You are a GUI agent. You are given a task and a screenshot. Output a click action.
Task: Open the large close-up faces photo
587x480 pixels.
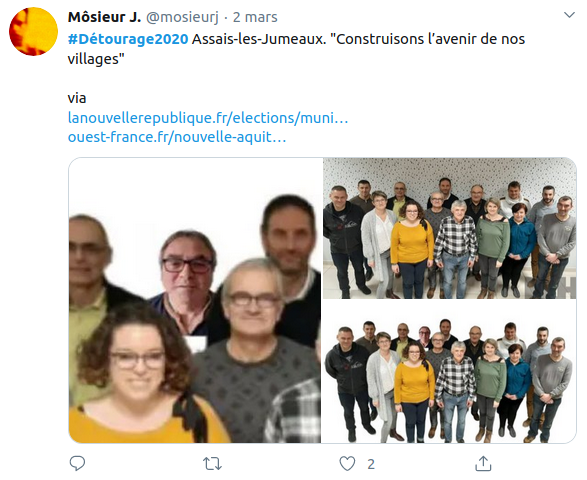[195, 300]
